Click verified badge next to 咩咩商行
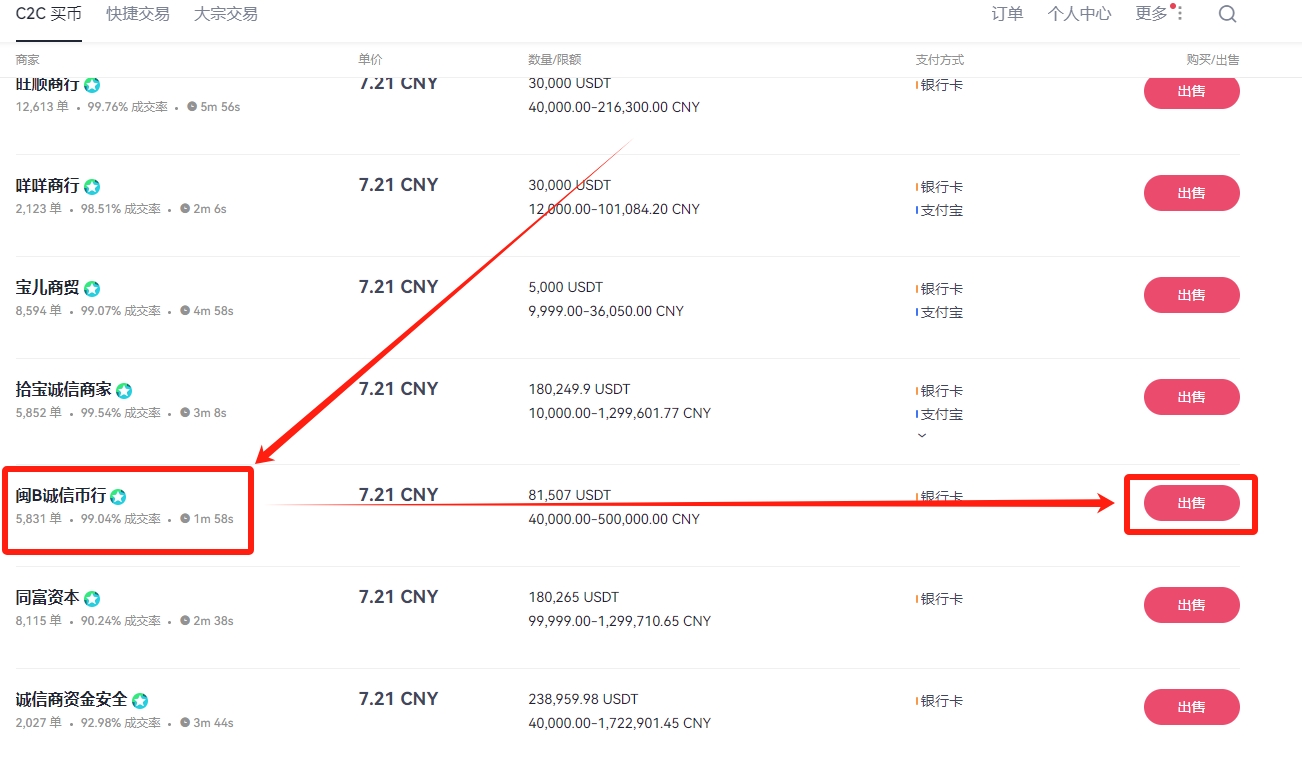 tap(92, 187)
